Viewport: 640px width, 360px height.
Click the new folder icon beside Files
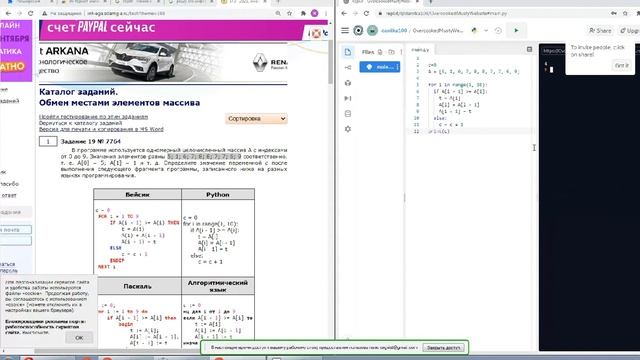(x=391, y=52)
